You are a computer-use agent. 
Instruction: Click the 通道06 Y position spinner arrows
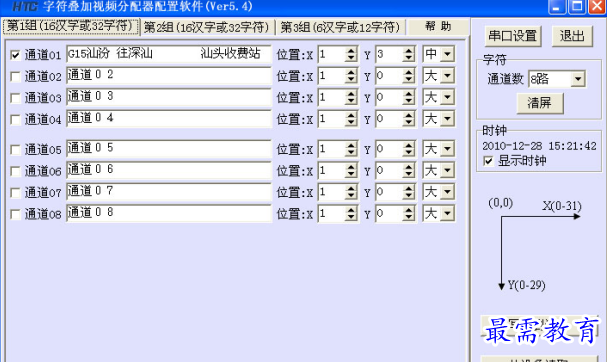(409, 171)
